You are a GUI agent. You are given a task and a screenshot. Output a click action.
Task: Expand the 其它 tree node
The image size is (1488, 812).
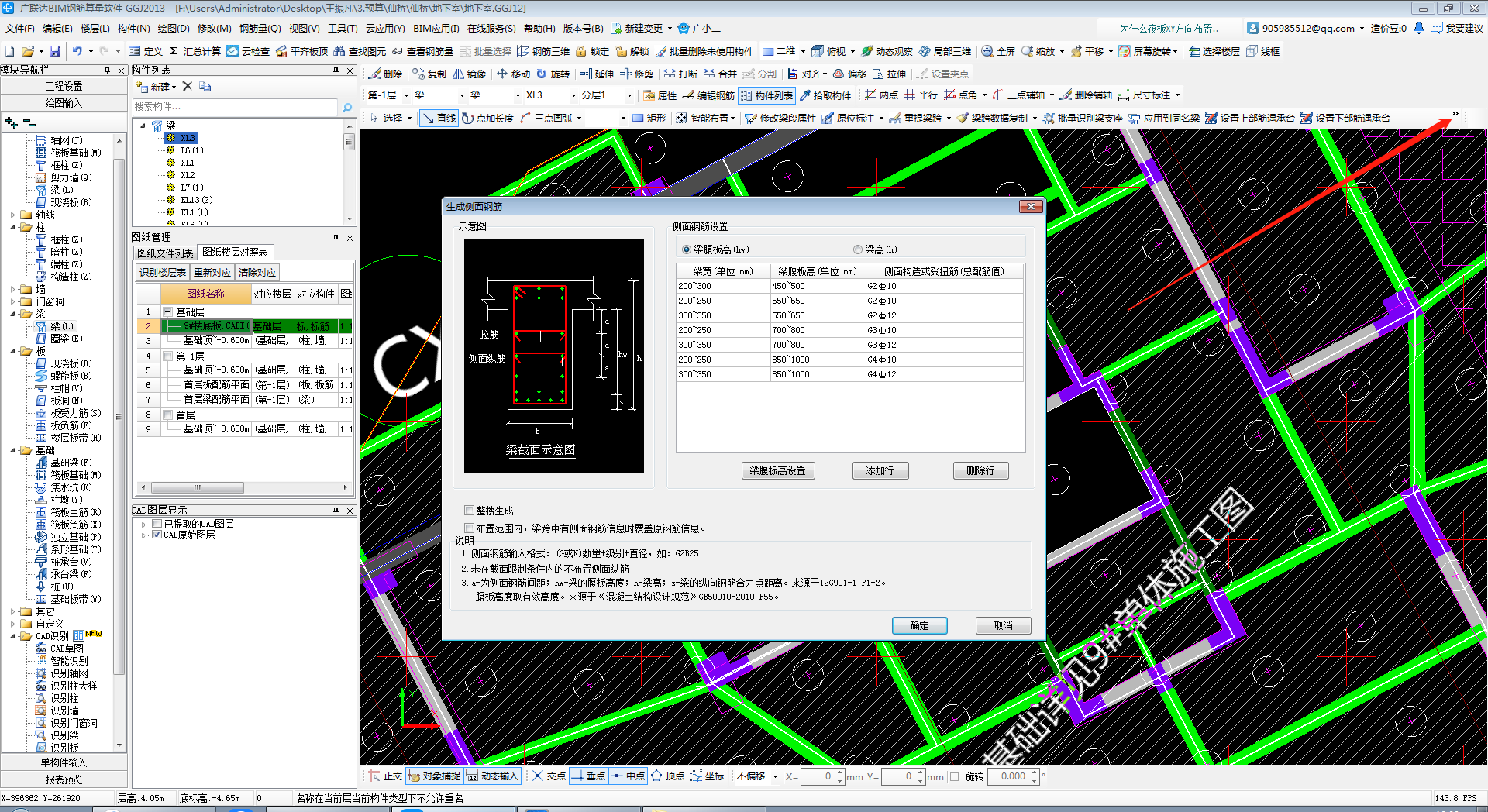coord(13,611)
